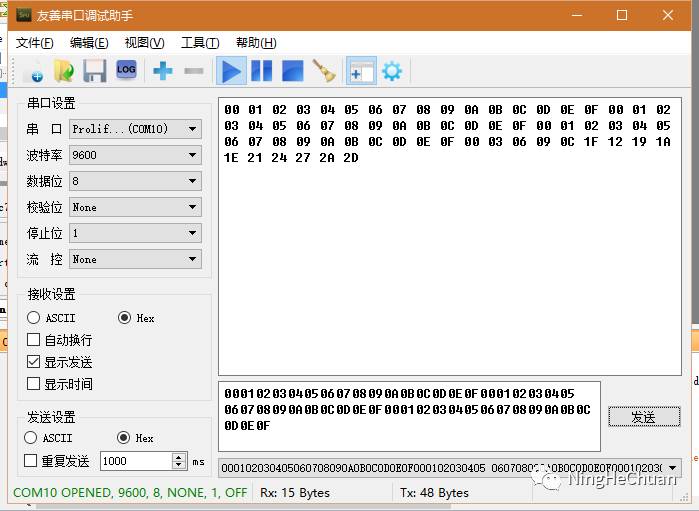Image resolution: width=699 pixels, height=511 pixels.
Task: Enable the 重复发送 checkbox
Action: coord(30,461)
